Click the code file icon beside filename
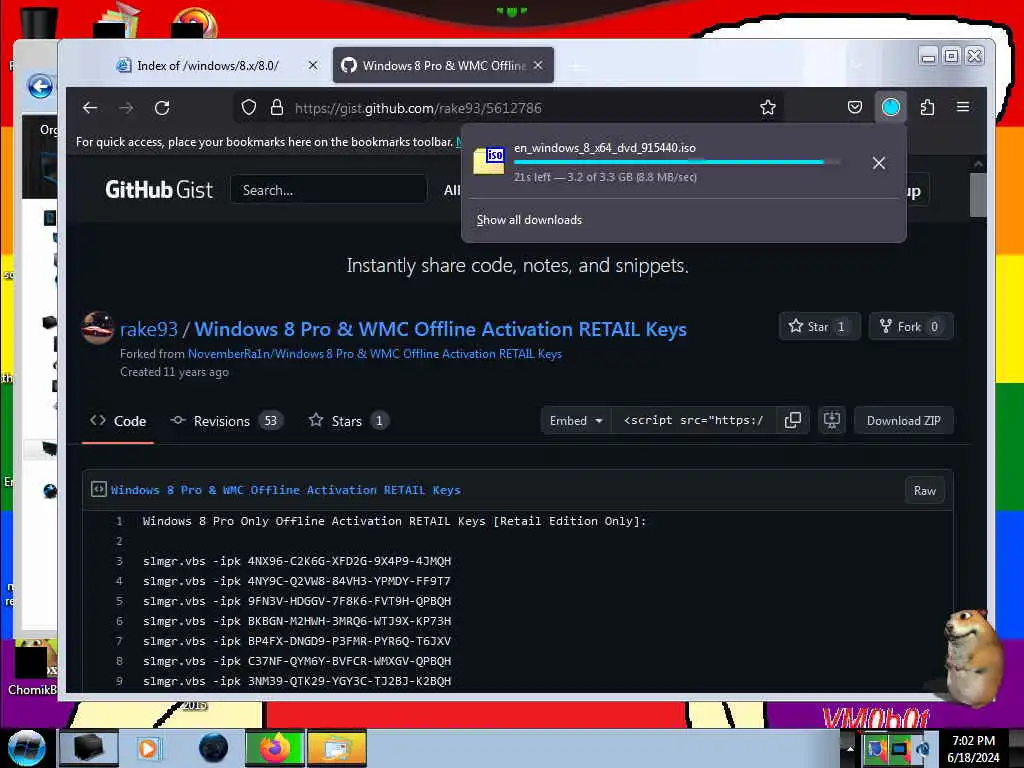The width and height of the screenshot is (1024, 768). point(99,489)
